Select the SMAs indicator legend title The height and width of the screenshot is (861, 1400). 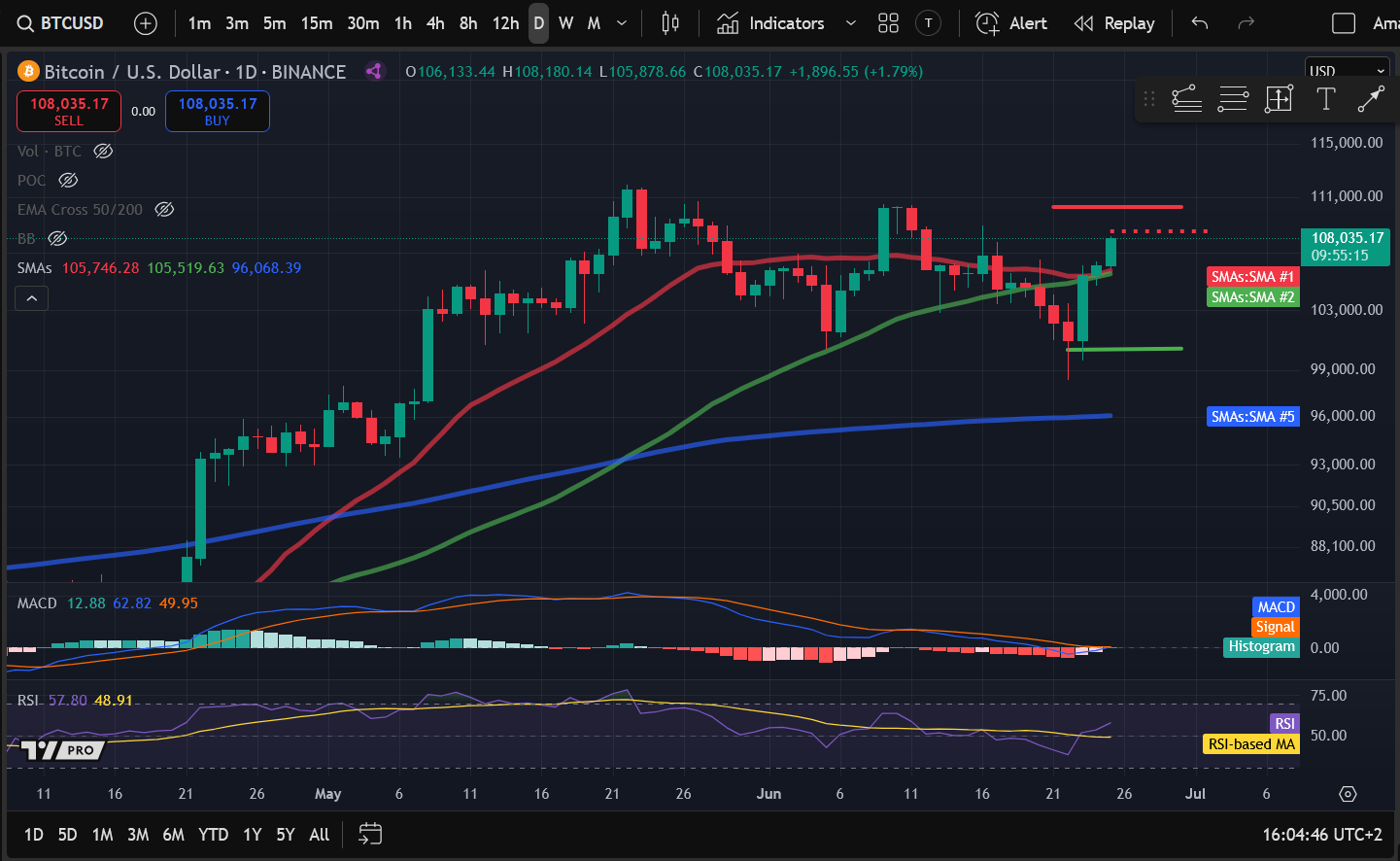34,267
